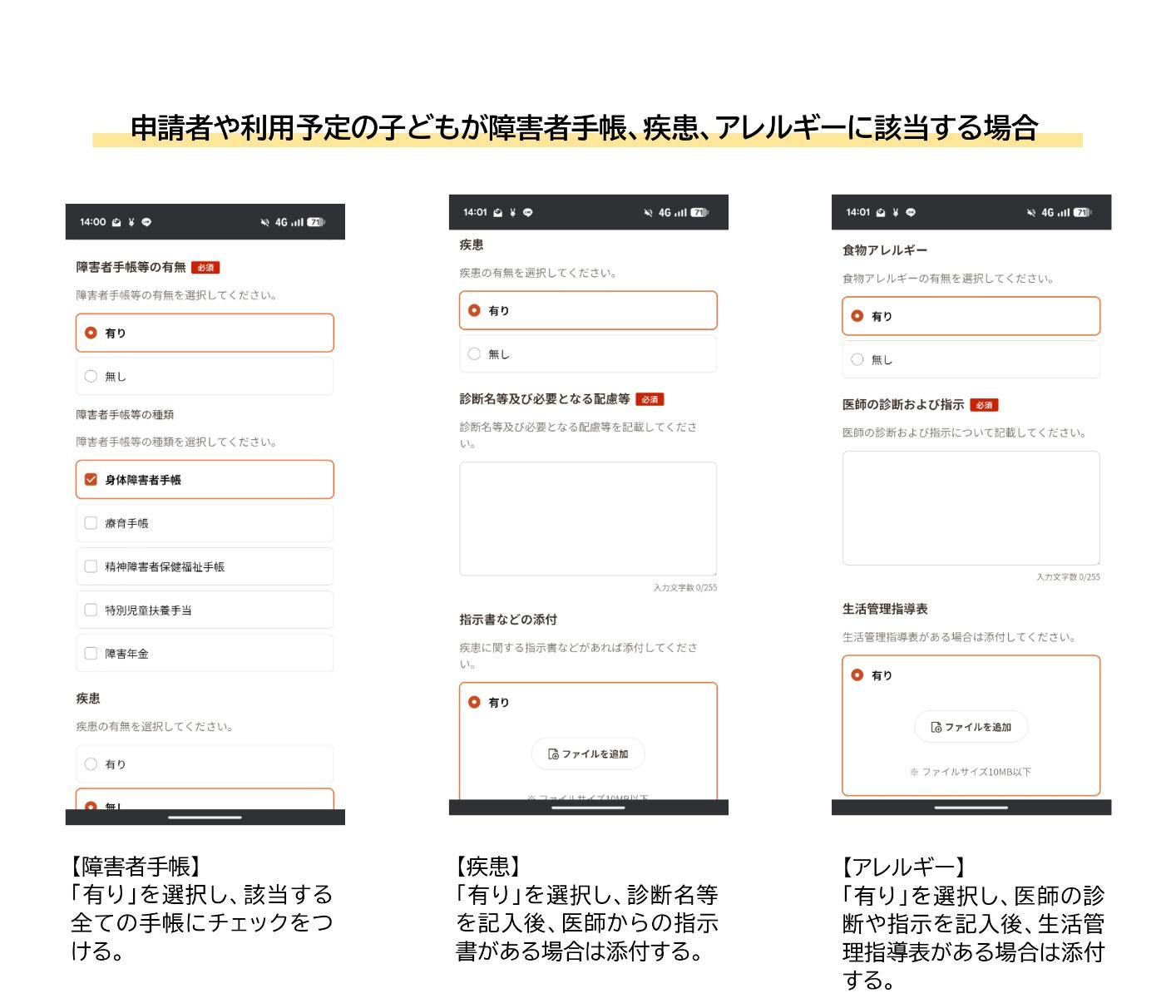Enable the 特別児童扶養手当 checkbox
Viewport: 1176px width, 1008px height.
[x=91, y=610]
